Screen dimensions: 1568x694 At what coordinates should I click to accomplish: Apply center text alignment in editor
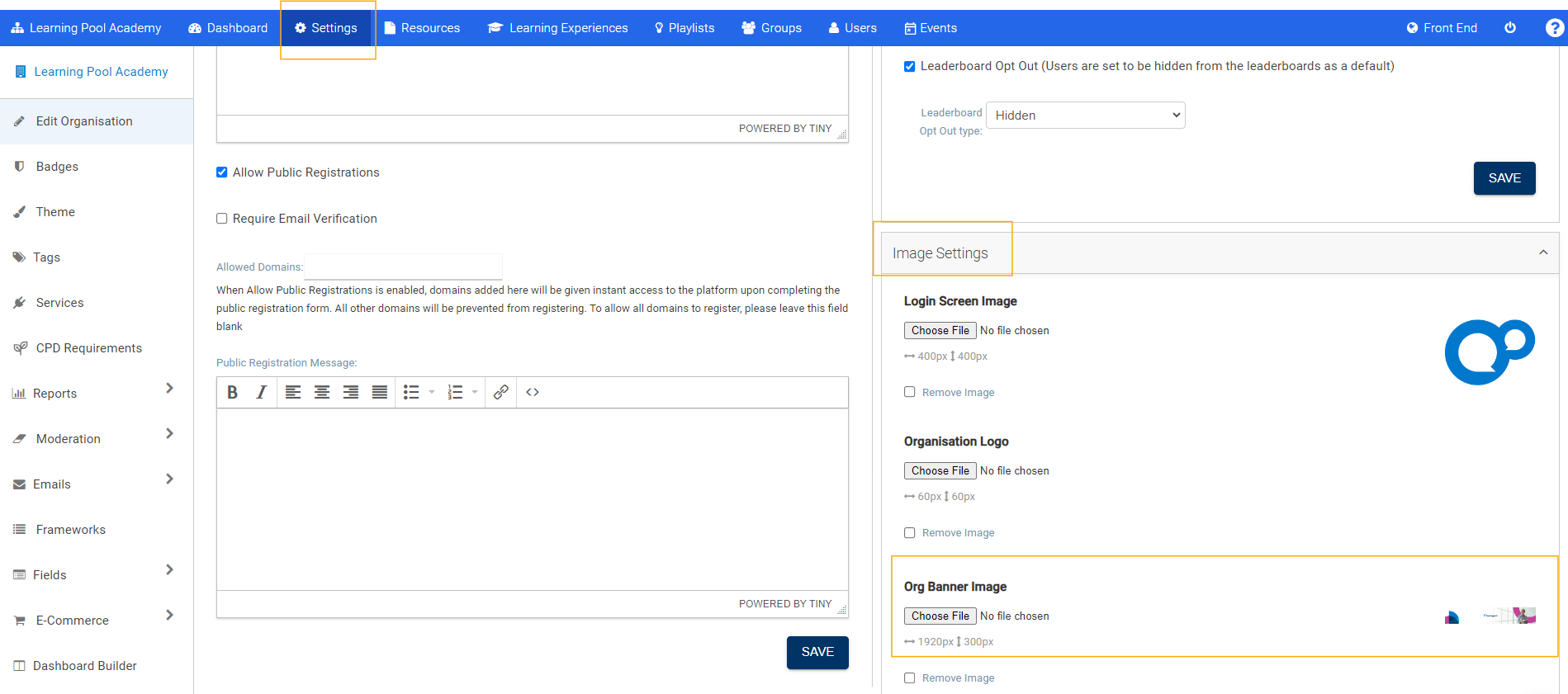[322, 393]
